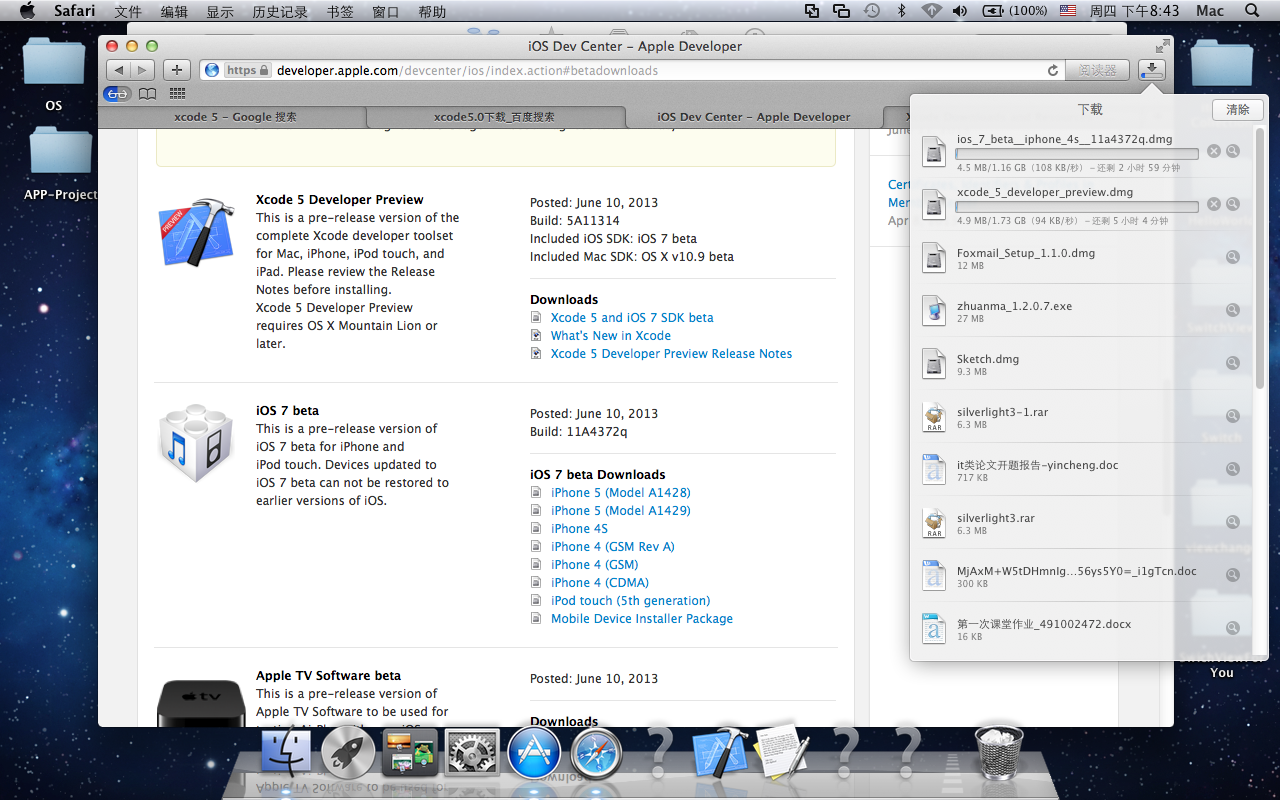Download iOS 7 beta for iPhone 4S

[579, 529]
